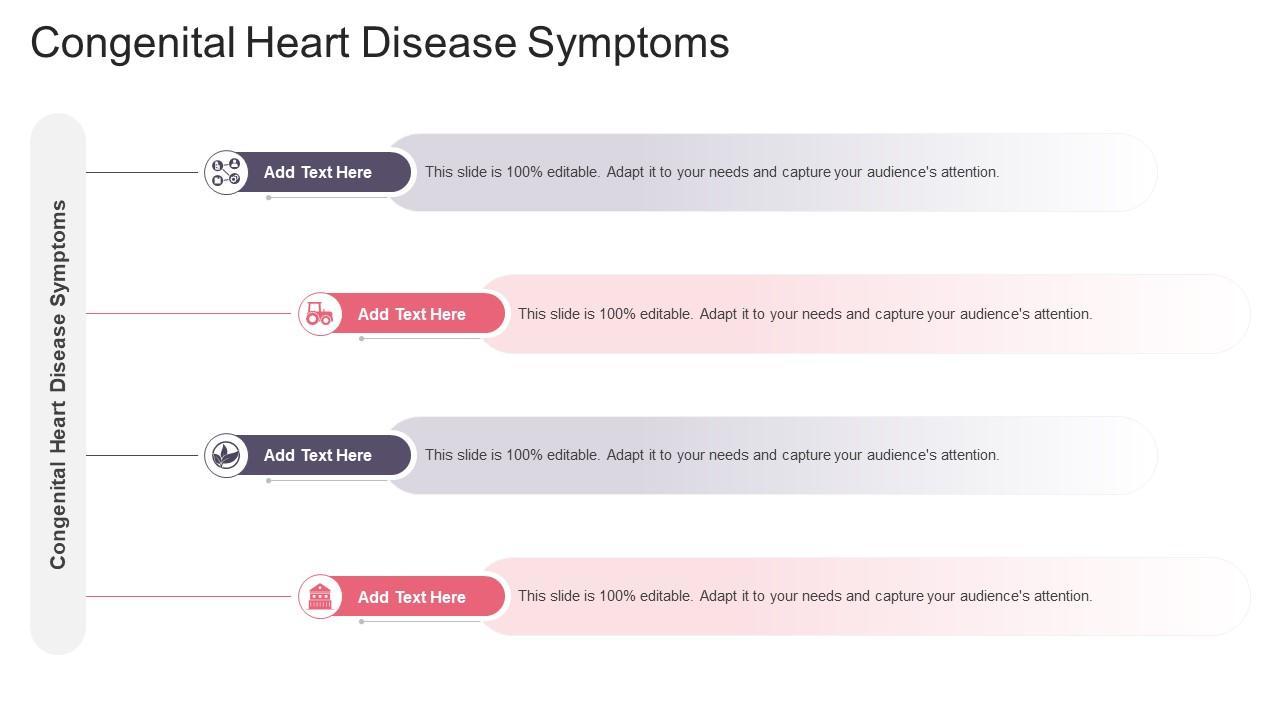Click thin underline below network row's label
The image size is (1280, 720).
[x=328, y=198]
